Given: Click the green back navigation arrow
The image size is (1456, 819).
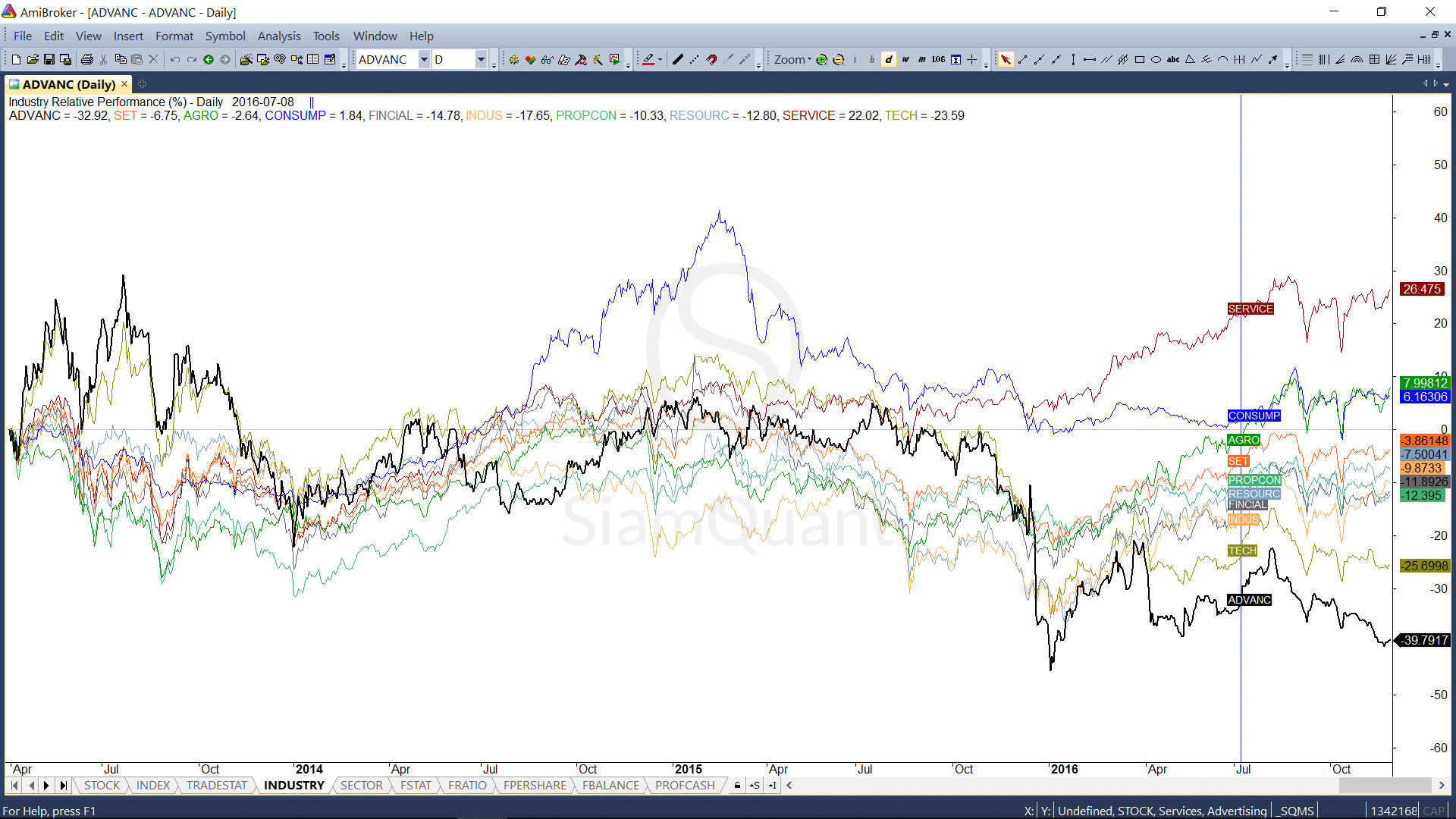Looking at the screenshot, I should pos(209,59).
